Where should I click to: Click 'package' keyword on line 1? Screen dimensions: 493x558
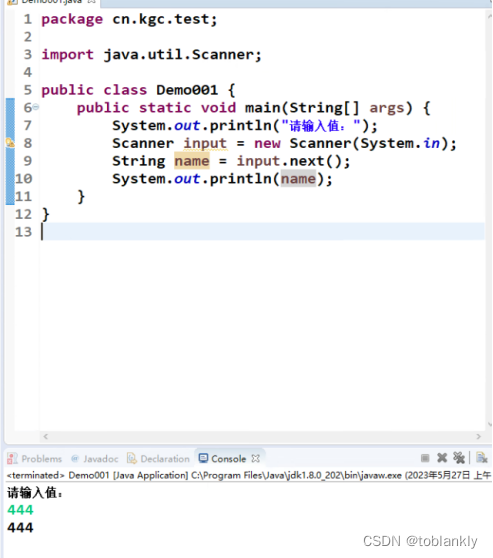click(72, 19)
